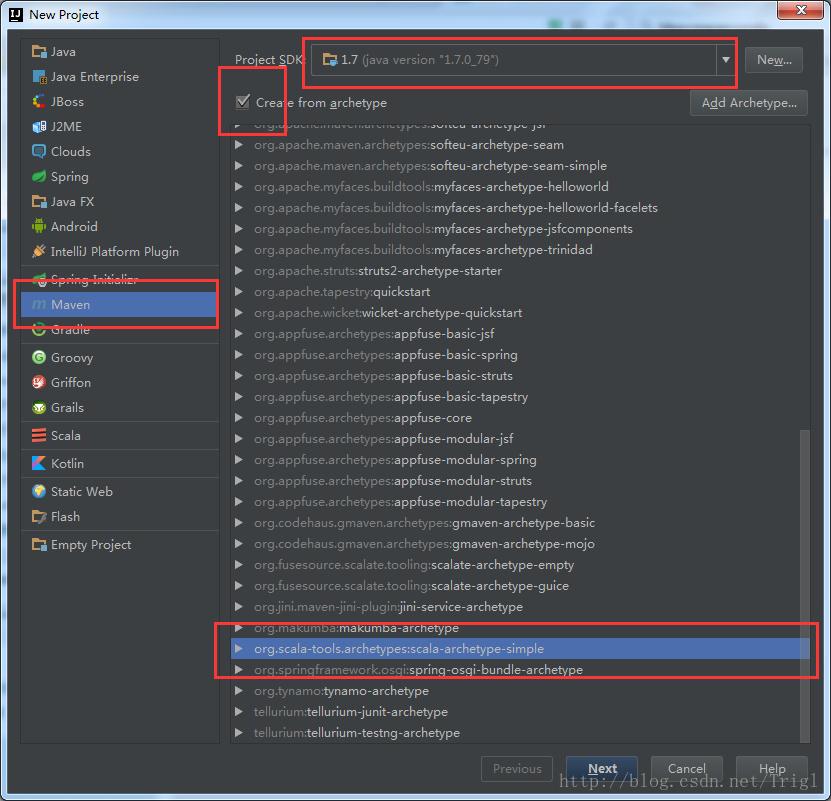Click the Next button
This screenshot has height=801, width=831.
pyautogui.click(x=601, y=768)
